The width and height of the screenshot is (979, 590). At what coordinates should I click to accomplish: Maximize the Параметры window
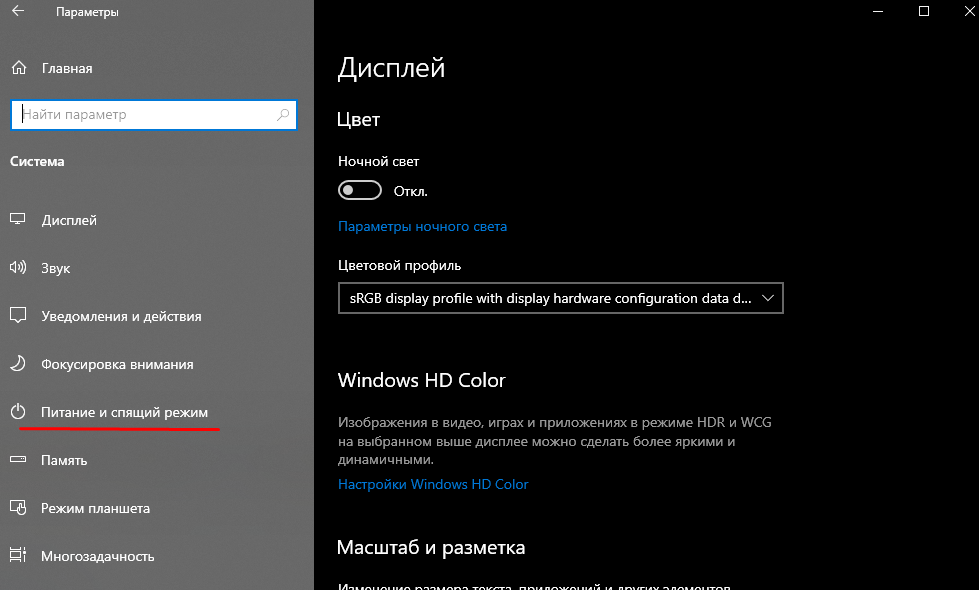point(924,12)
